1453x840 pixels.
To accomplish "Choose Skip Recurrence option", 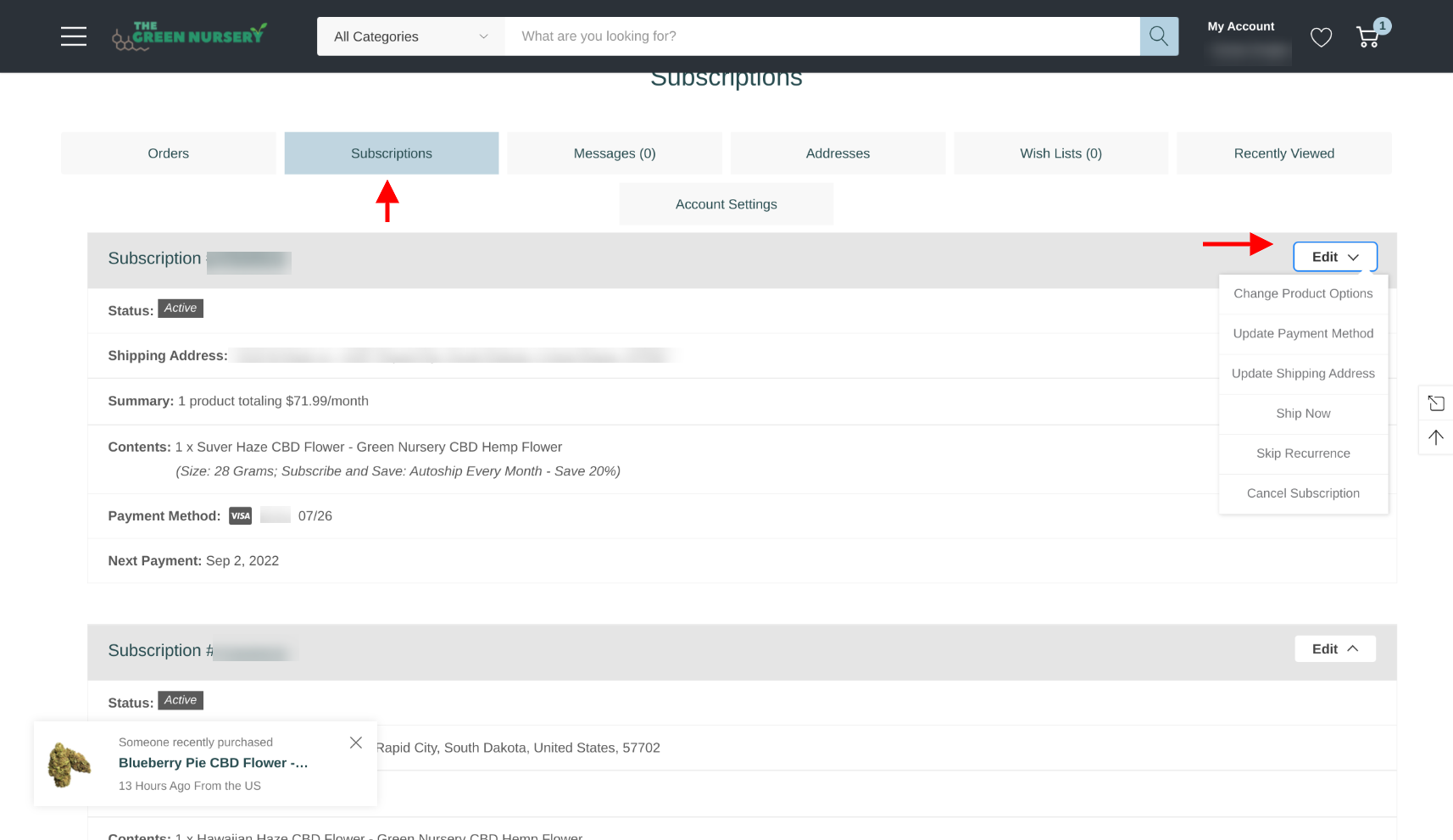I will tap(1303, 453).
